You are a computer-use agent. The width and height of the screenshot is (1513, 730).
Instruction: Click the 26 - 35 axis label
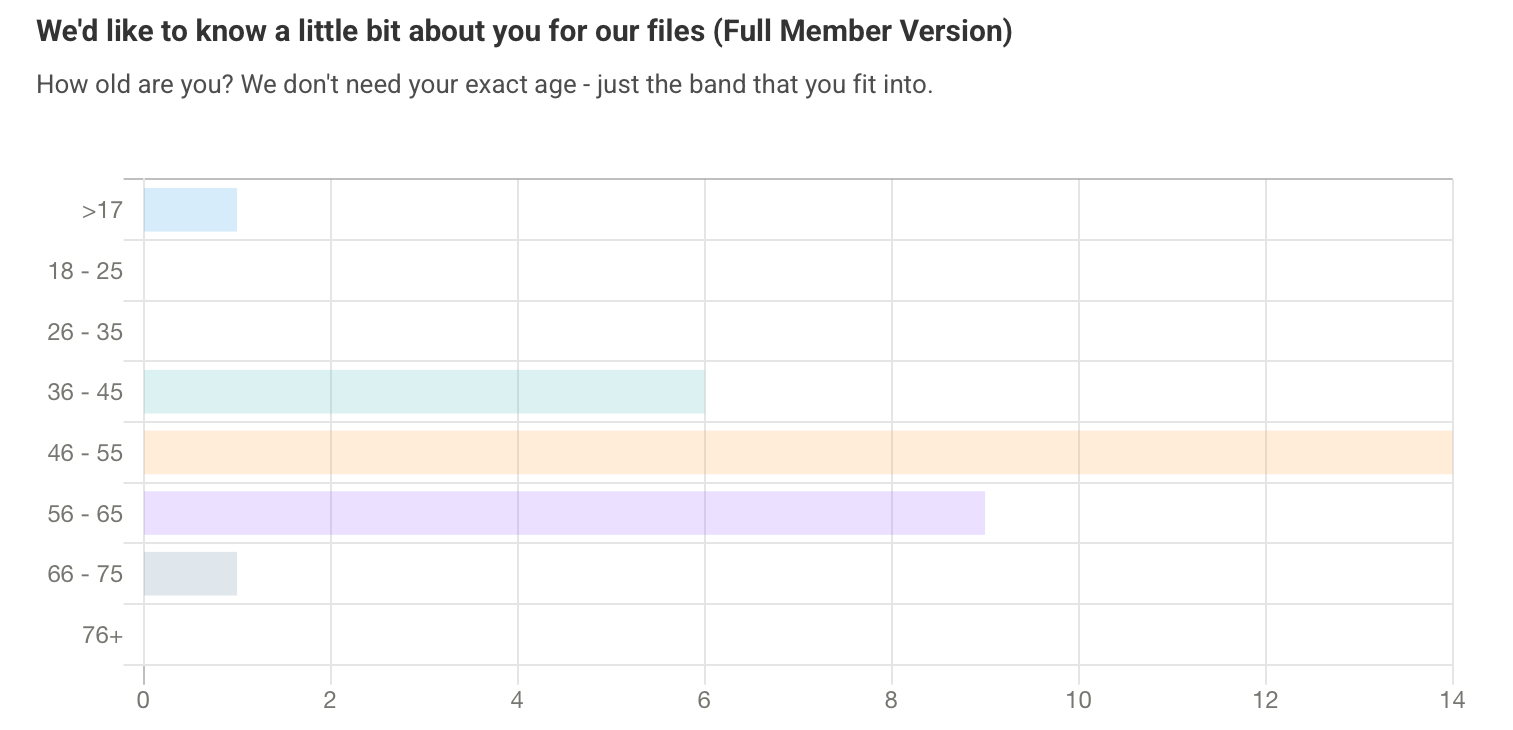85,332
